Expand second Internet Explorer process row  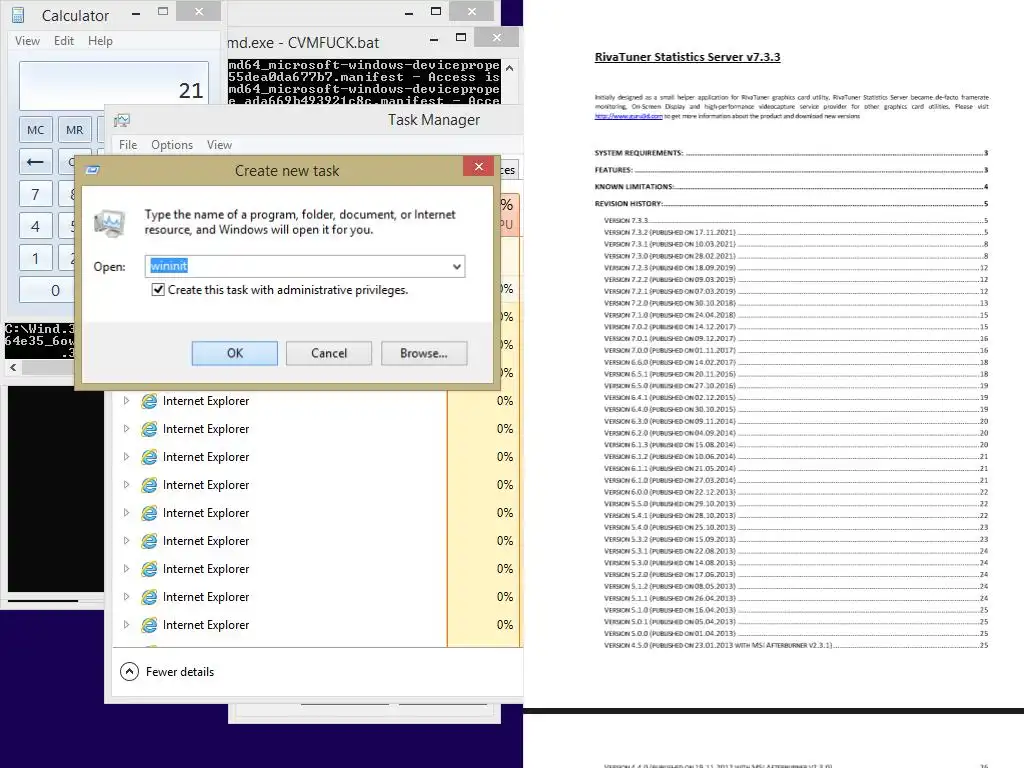click(126, 429)
